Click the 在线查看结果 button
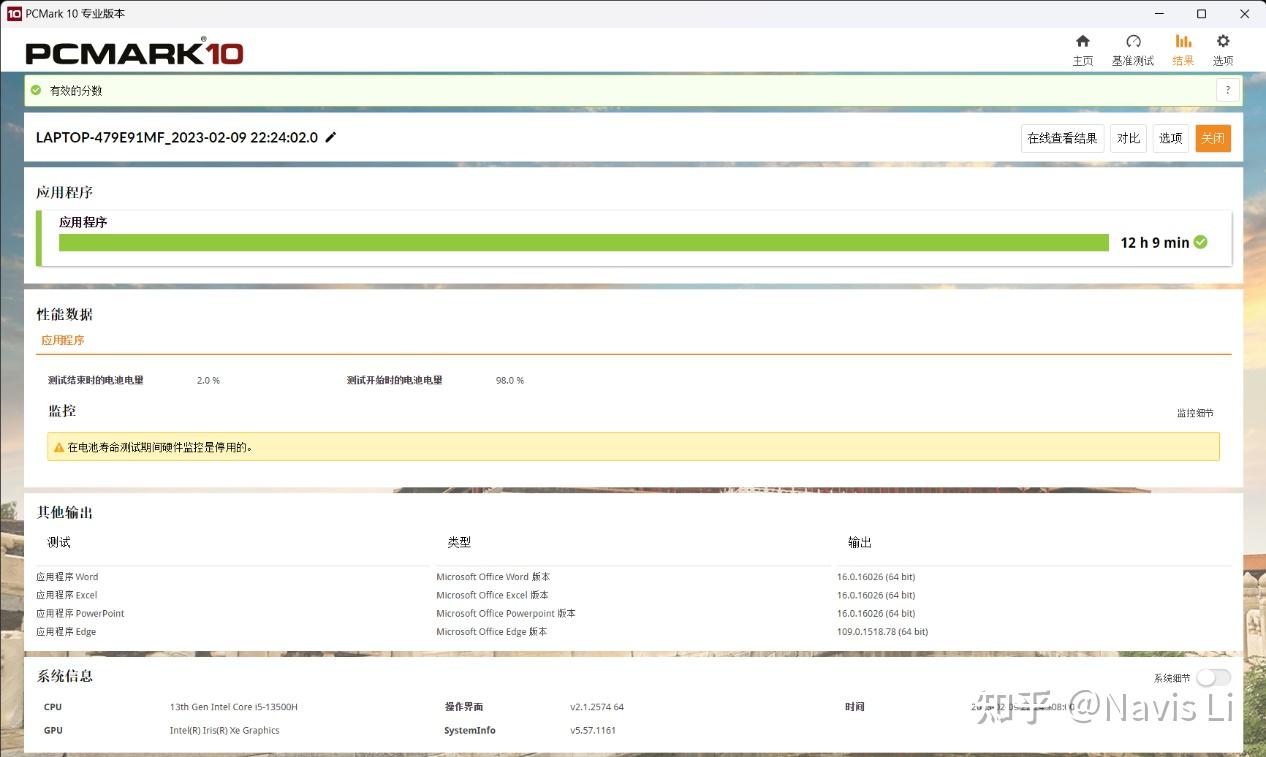The width and height of the screenshot is (1266, 757). (1062, 138)
